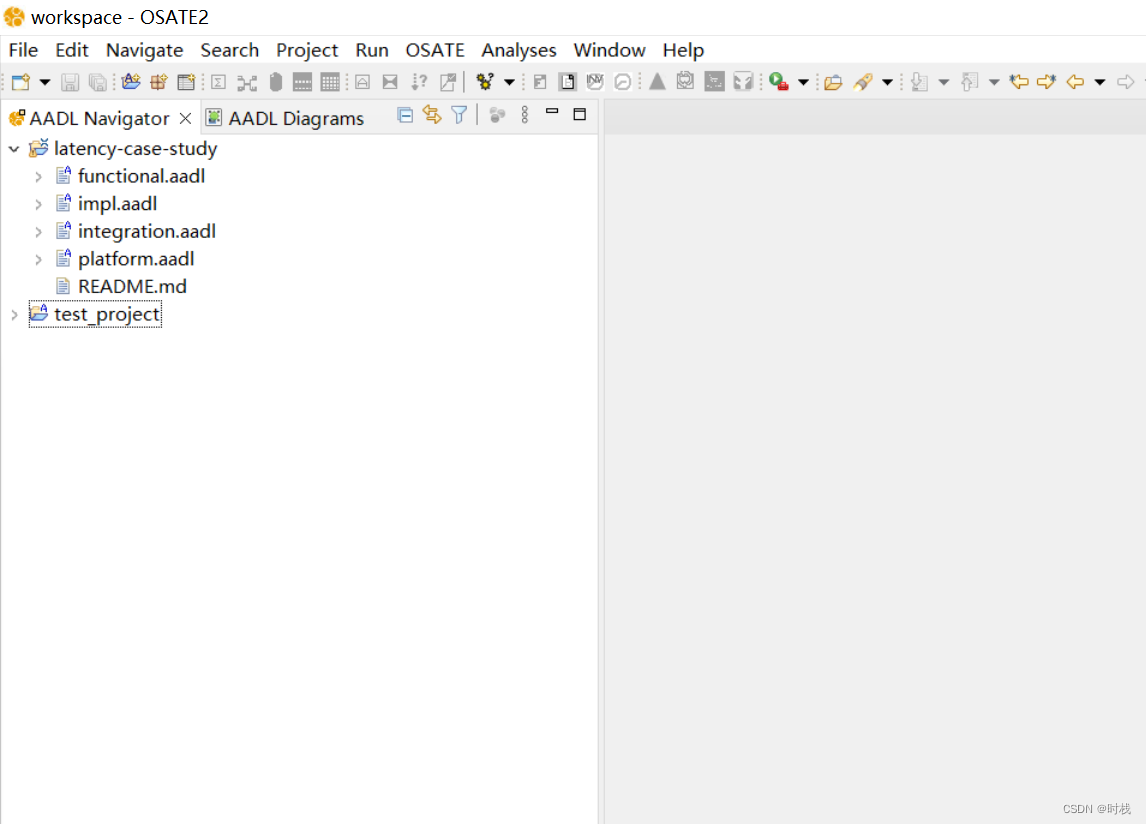Select the test_project folder
1146x824 pixels.
[95, 314]
